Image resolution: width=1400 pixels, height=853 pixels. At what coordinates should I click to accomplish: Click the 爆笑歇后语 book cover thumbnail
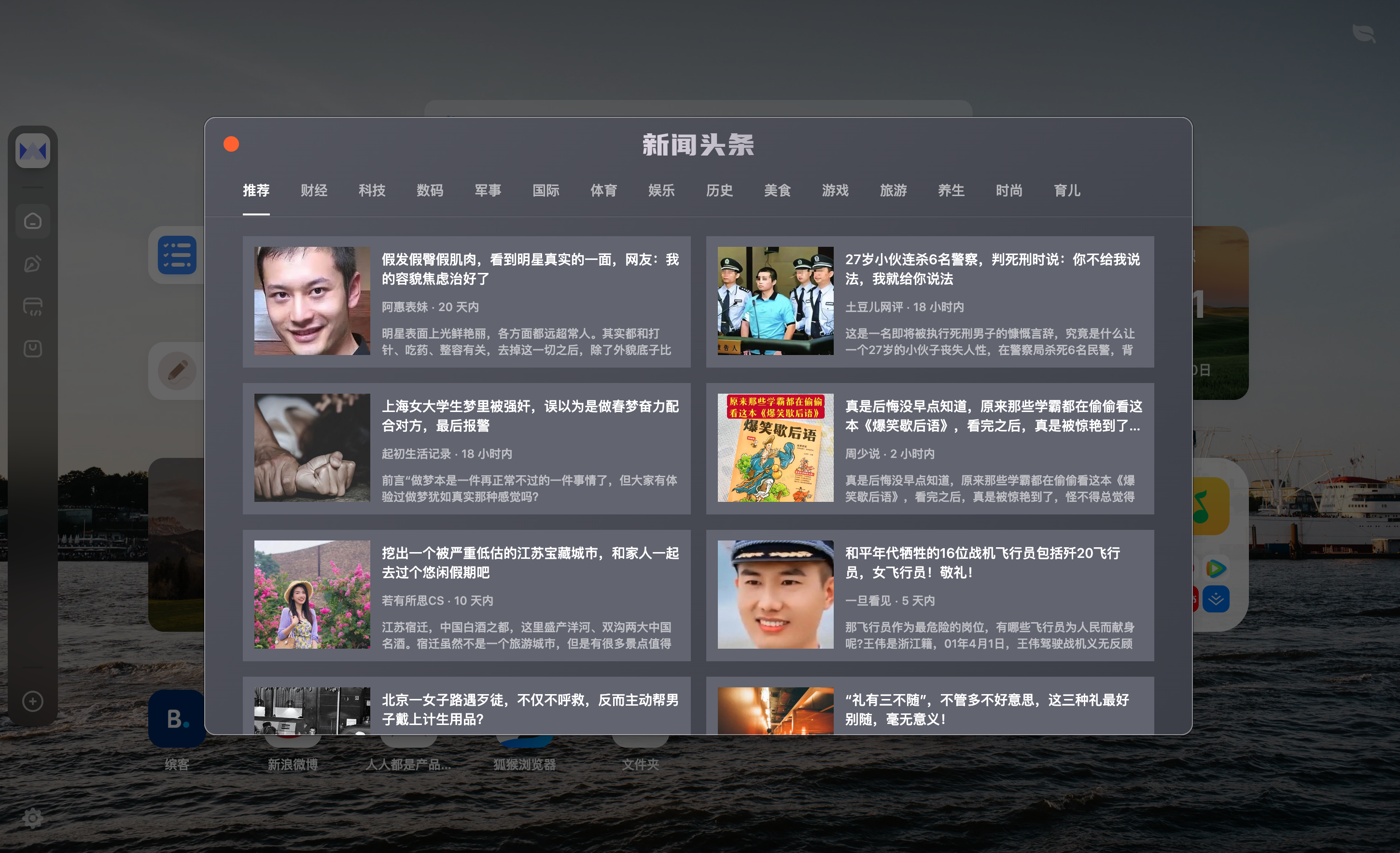tap(775, 448)
